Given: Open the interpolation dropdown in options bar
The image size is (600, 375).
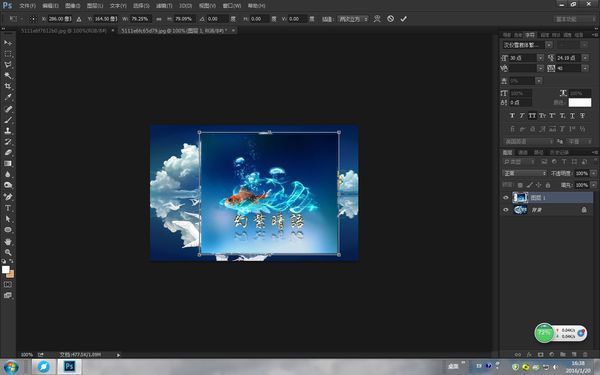Looking at the screenshot, I should 353,19.
